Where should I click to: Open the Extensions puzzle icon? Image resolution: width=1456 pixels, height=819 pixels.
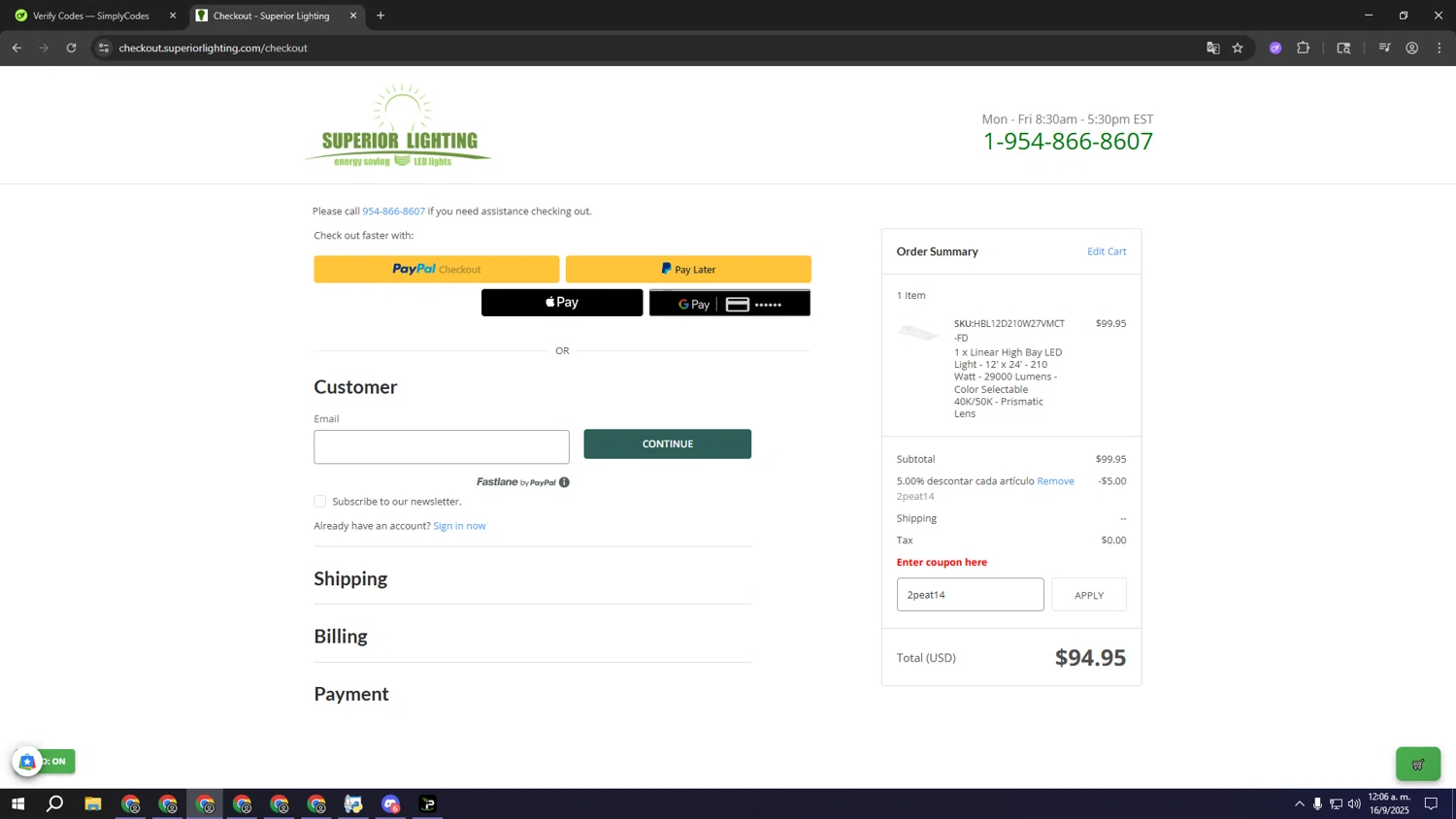(1304, 48)
